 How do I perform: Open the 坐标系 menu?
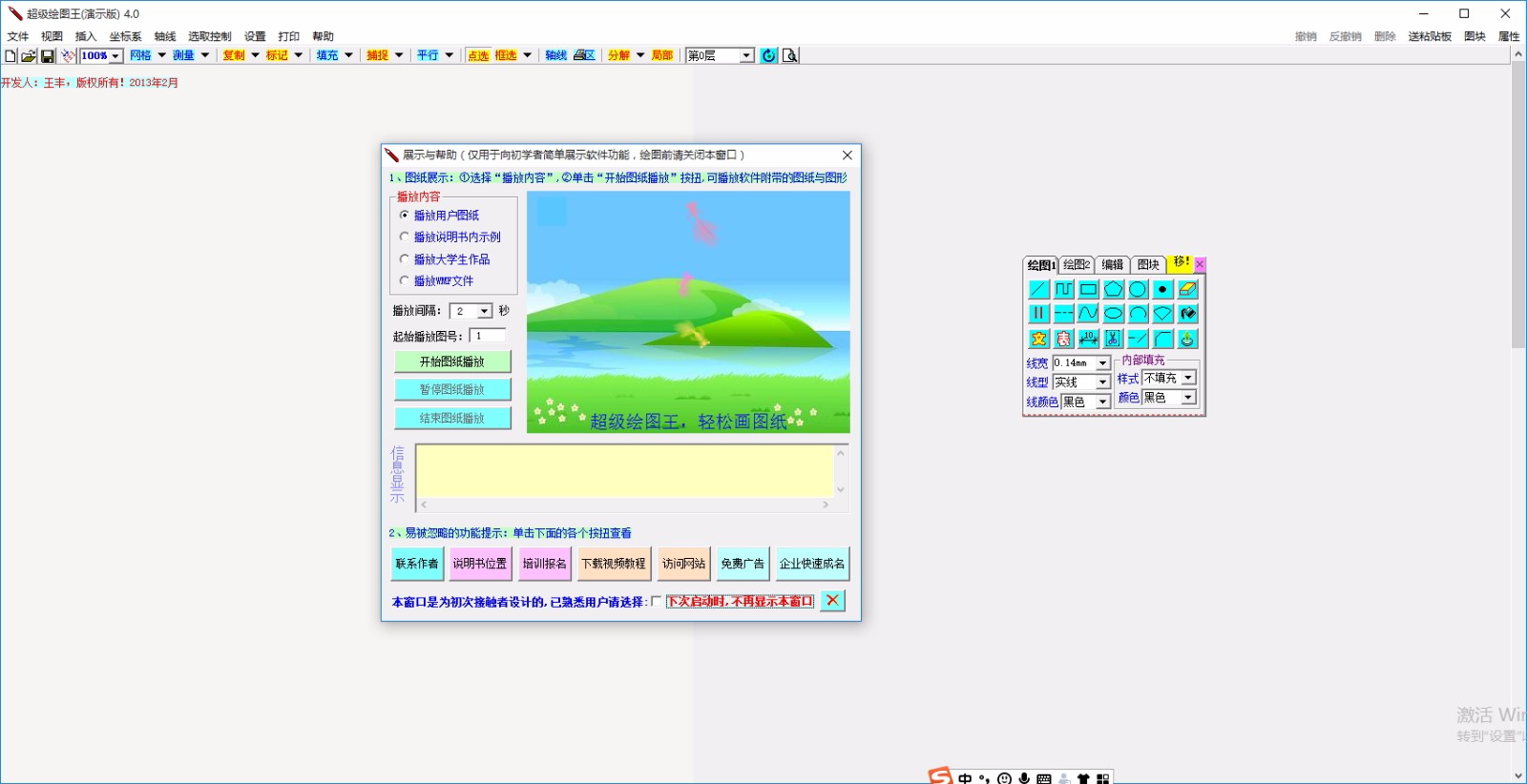(x=125, y=36)
